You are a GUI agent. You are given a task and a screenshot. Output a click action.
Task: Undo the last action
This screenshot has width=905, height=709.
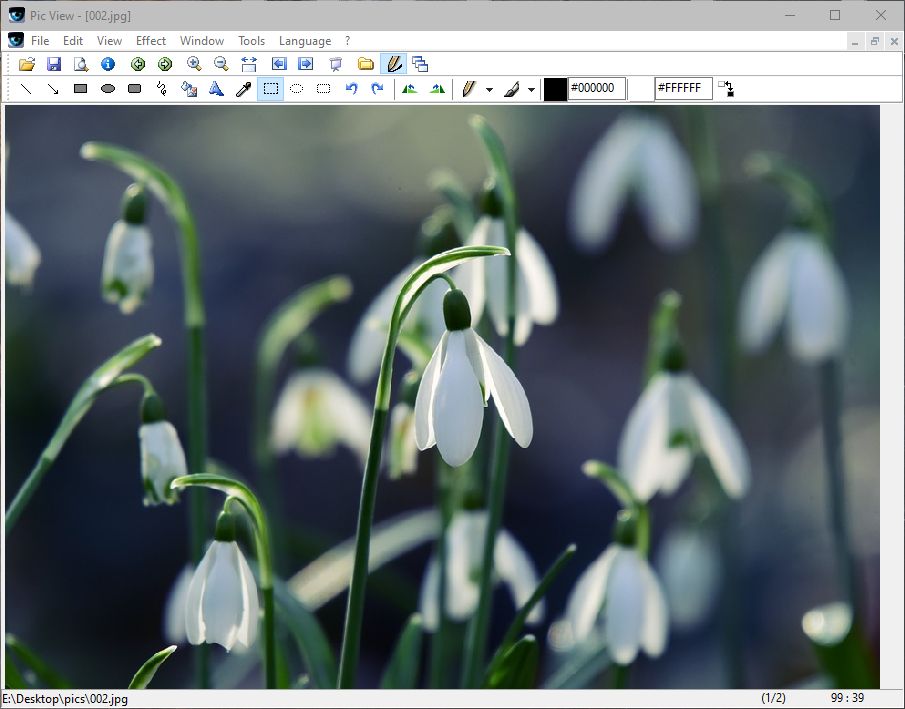click(350, 88)
